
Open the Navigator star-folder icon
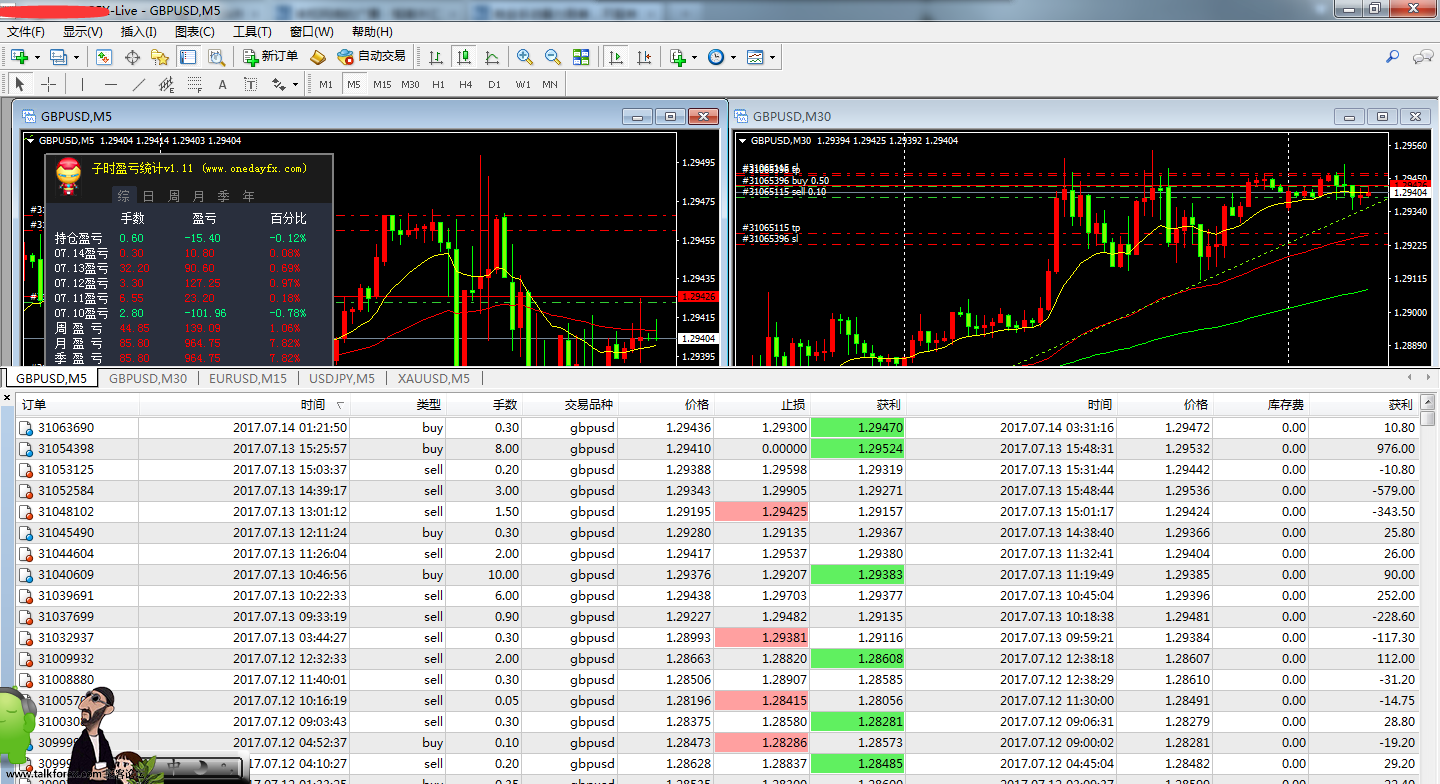pos(159,57)
